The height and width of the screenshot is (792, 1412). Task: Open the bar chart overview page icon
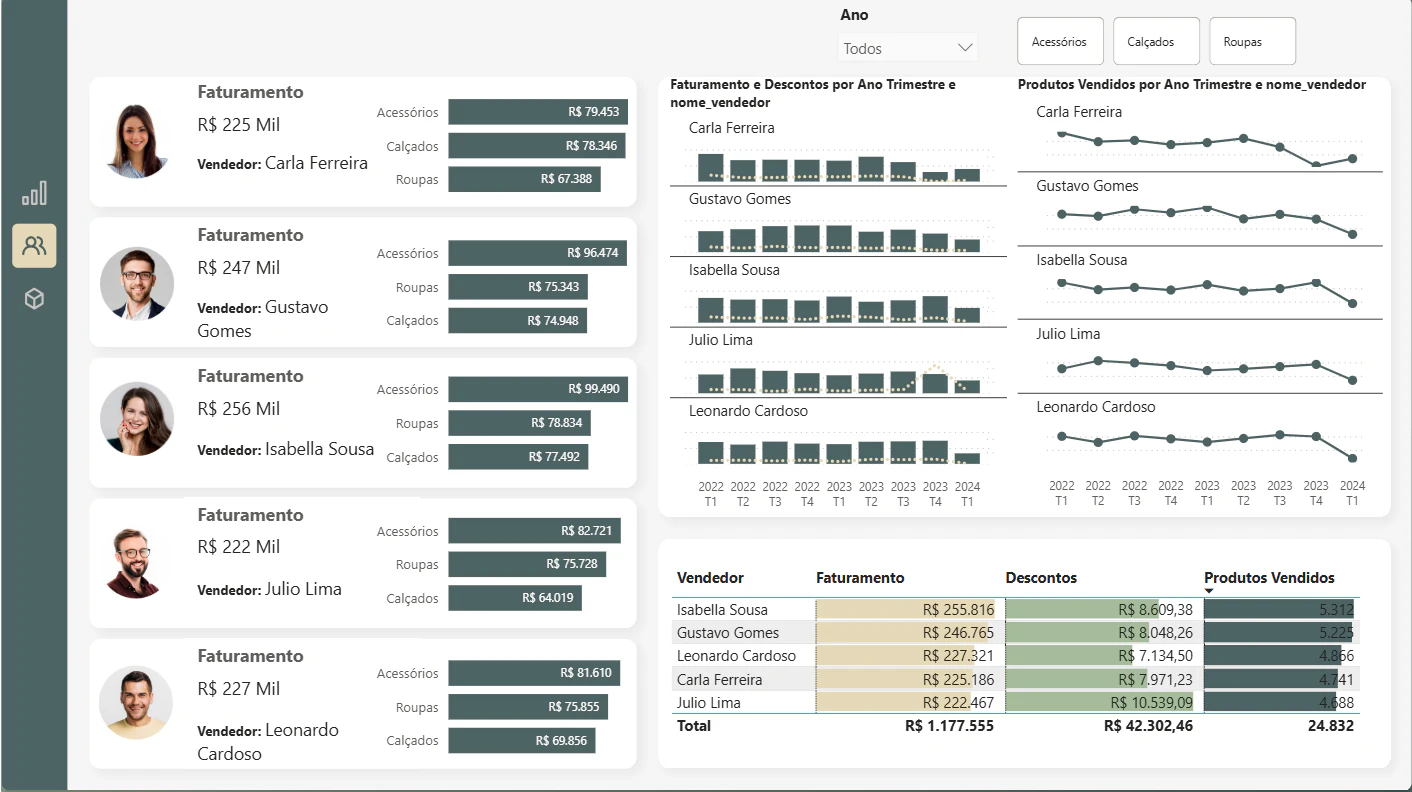click(x=34, y=193)
